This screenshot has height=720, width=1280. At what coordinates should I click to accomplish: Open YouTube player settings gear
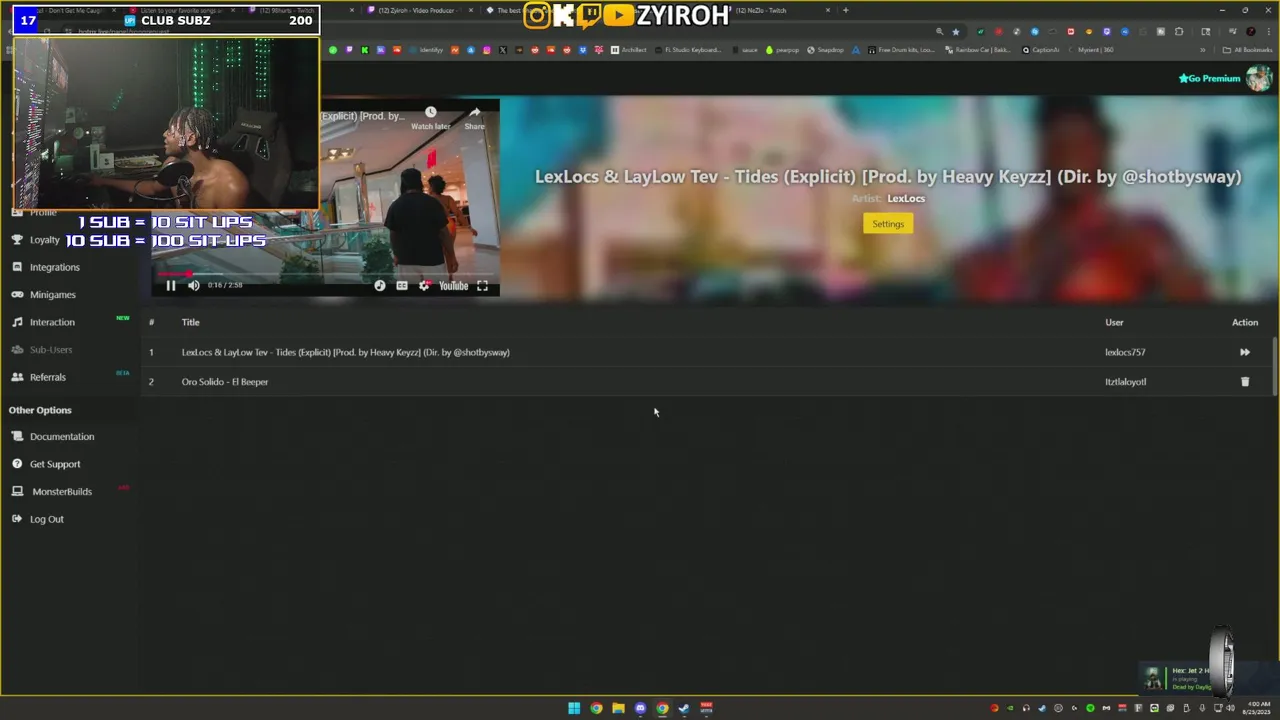[424, 286]
